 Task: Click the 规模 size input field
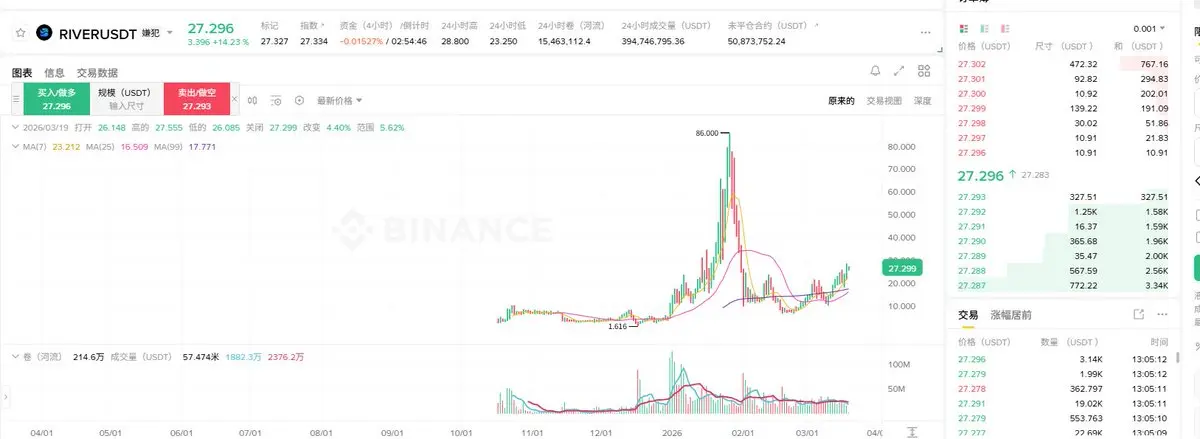click(126, 99)
